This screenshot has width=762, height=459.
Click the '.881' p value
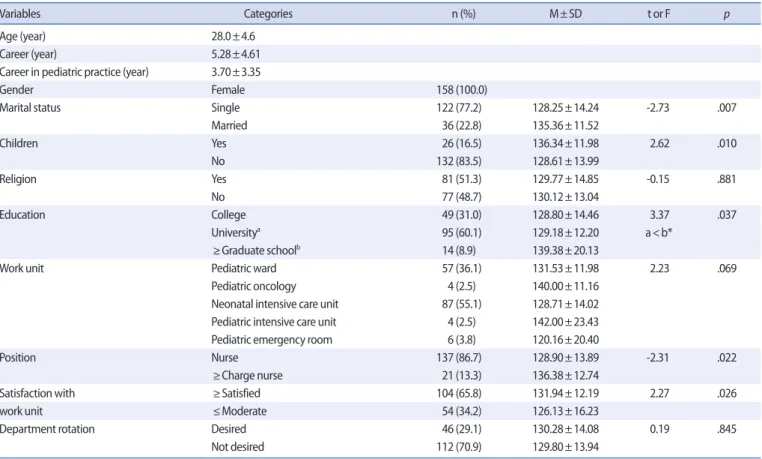(727, 179)
